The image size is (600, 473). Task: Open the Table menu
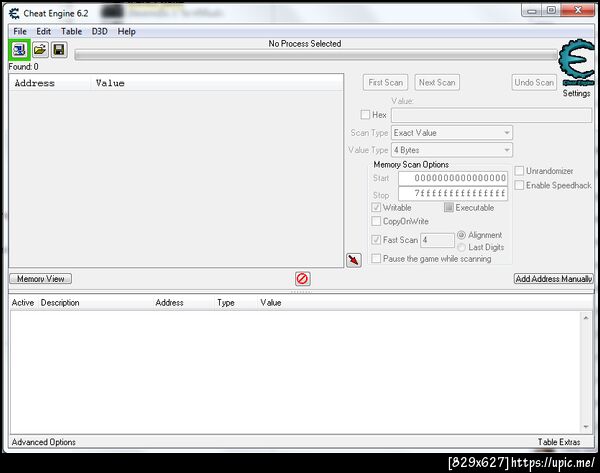pyautogui.click(x=72, y=31)
